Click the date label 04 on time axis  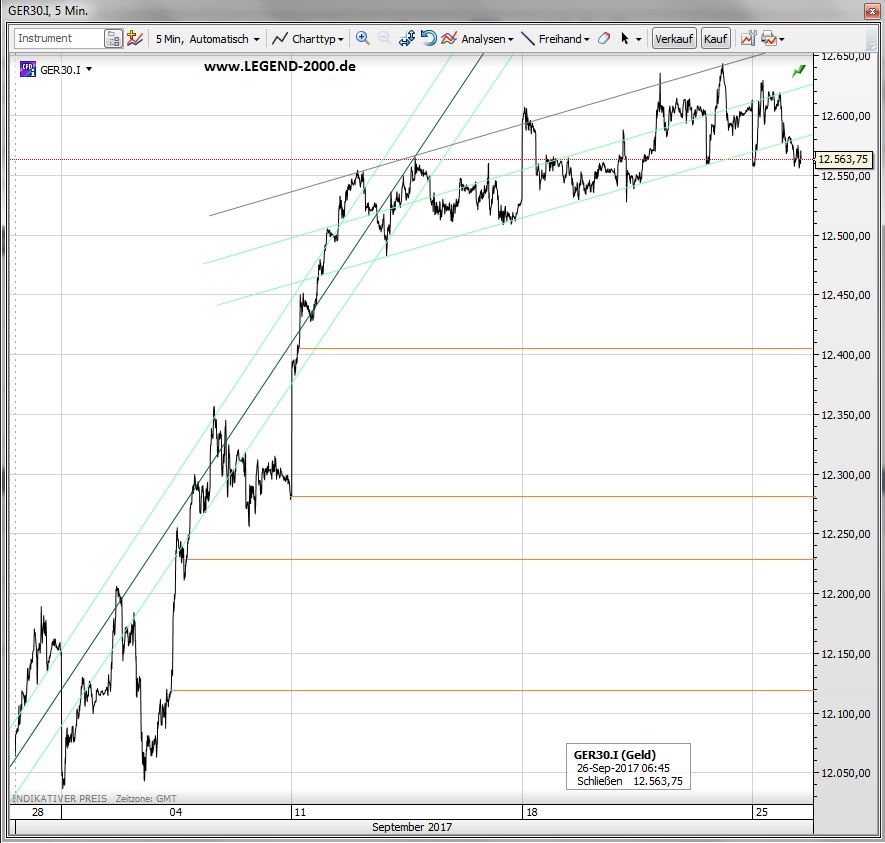click(176, 812)
